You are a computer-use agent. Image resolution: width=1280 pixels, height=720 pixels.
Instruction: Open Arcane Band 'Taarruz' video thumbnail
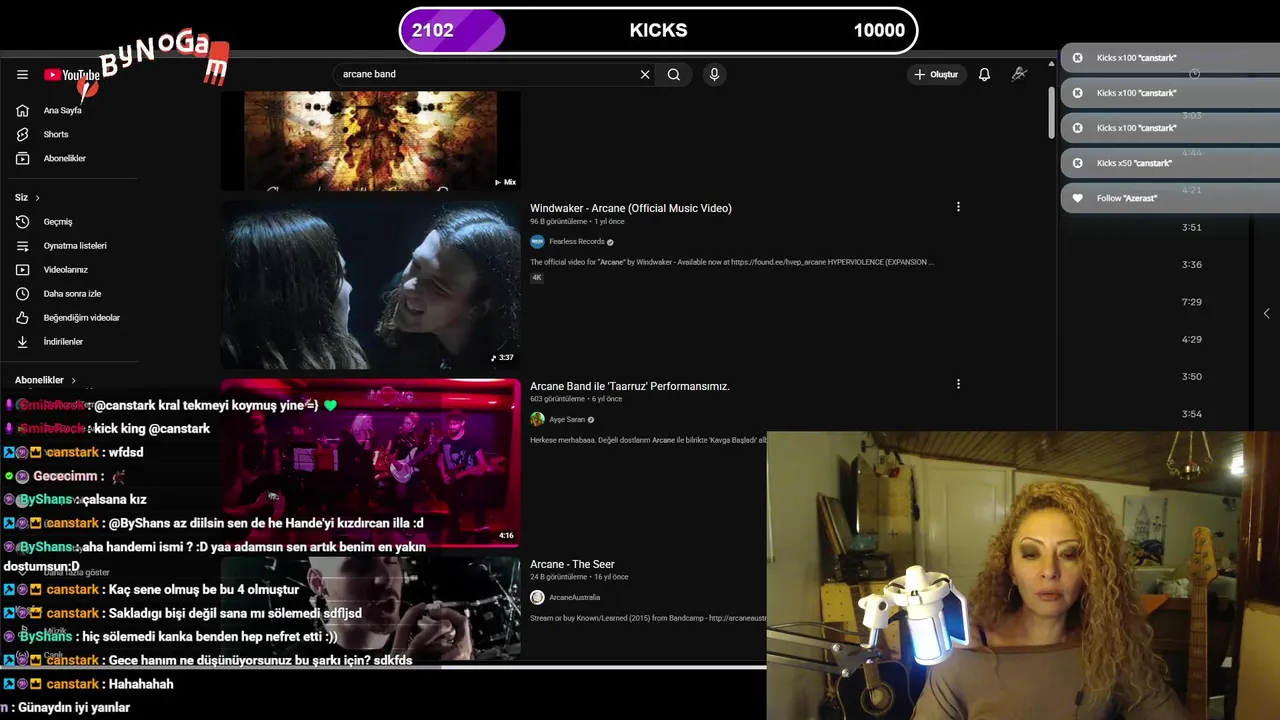(x=370, y=462)
